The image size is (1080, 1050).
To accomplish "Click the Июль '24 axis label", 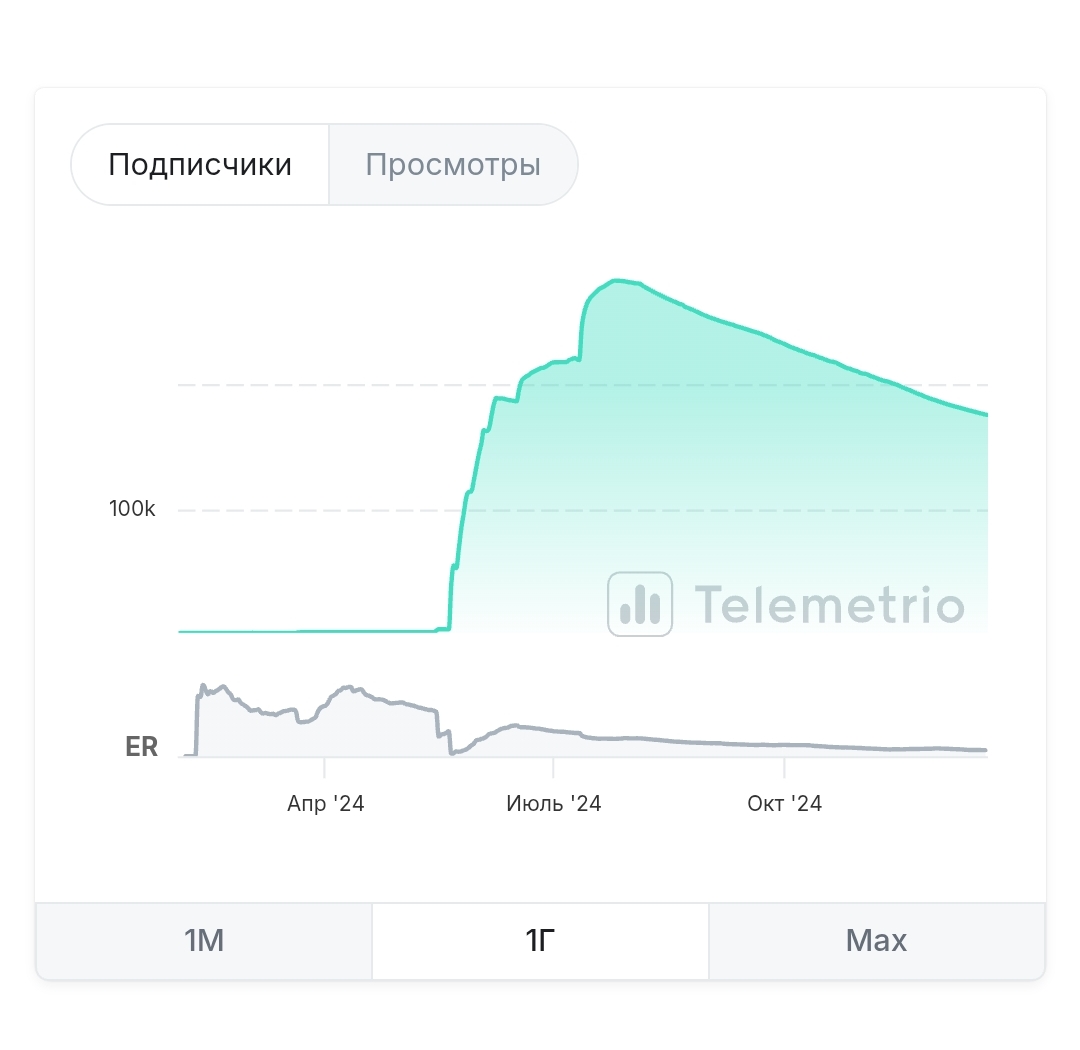I will tap(554, 804).
